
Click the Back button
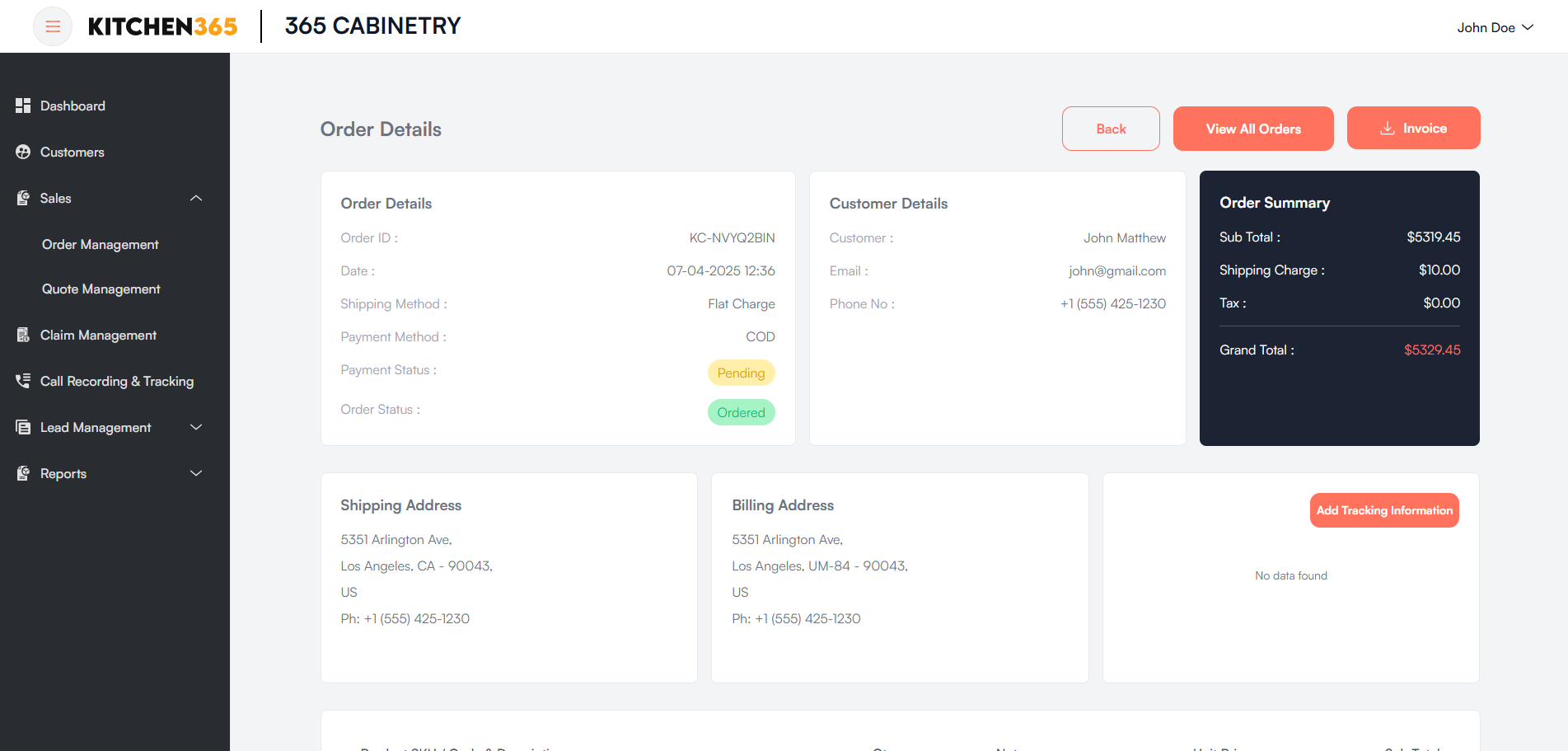(1111, 129)
